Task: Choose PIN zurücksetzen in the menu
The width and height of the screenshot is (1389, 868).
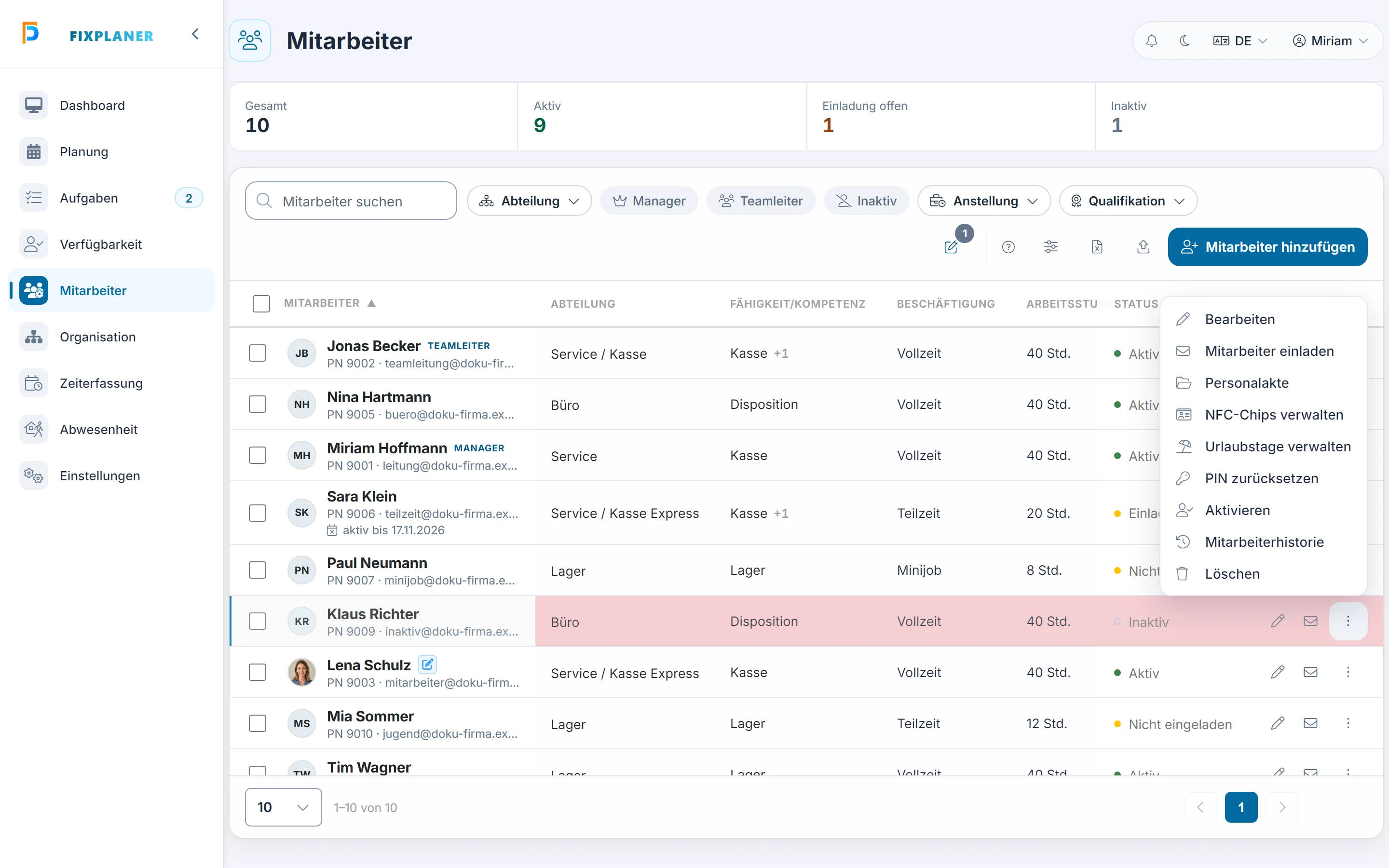Action: pyautogui.click(x=1263, y=478)
